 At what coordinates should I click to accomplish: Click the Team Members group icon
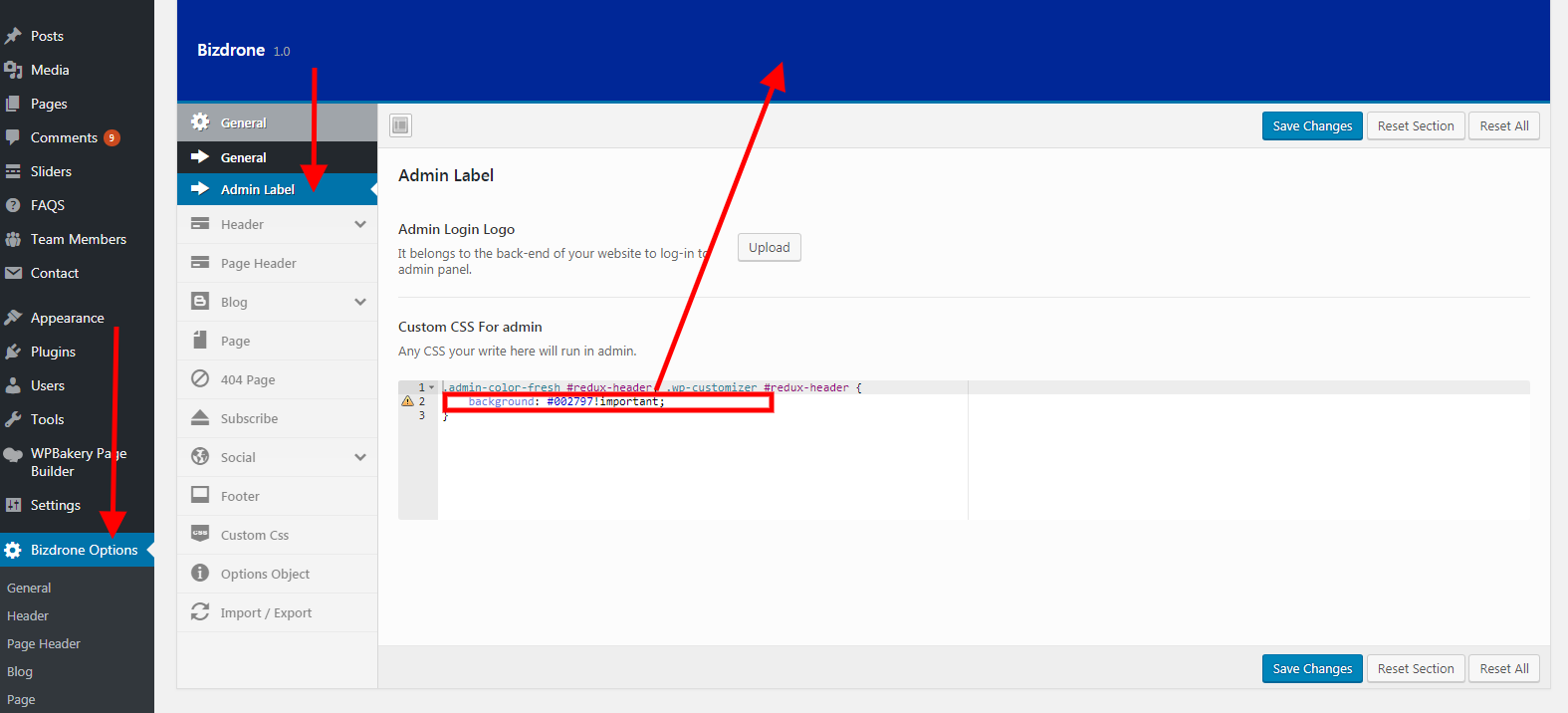tap(13, 239)
